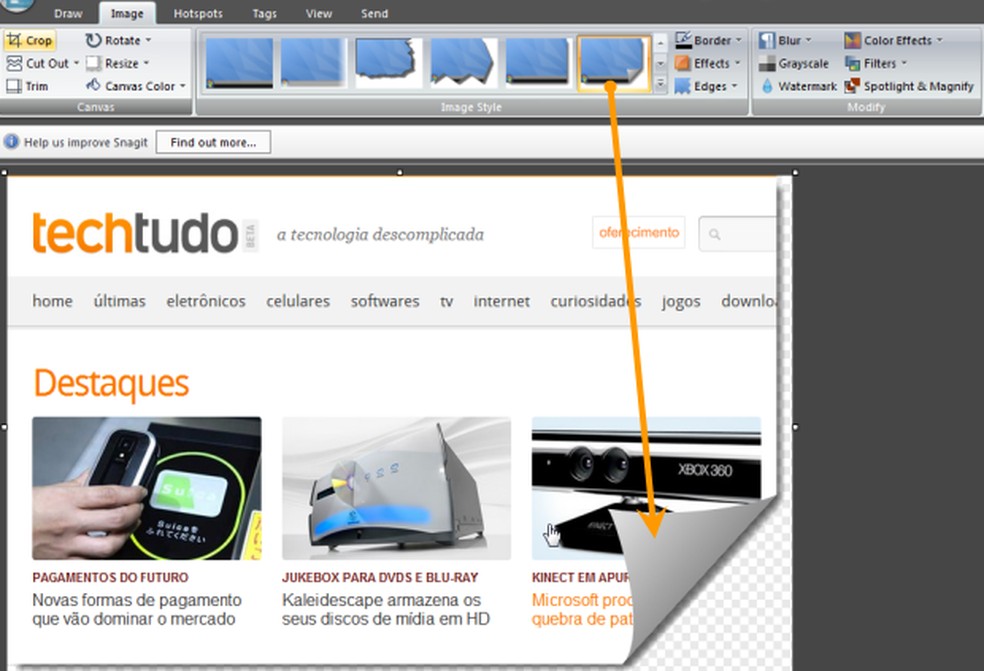Image resolution: width=984 pixels, height=671 pixels.
Task: Click the Border icon
Action: click(683, 40)
